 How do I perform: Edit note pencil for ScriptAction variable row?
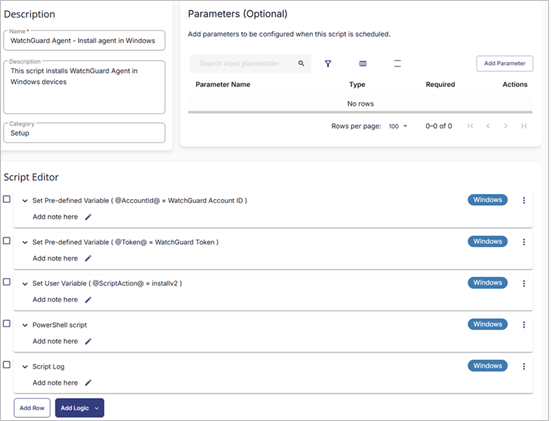pyautogui.click(x=88, y=300)
